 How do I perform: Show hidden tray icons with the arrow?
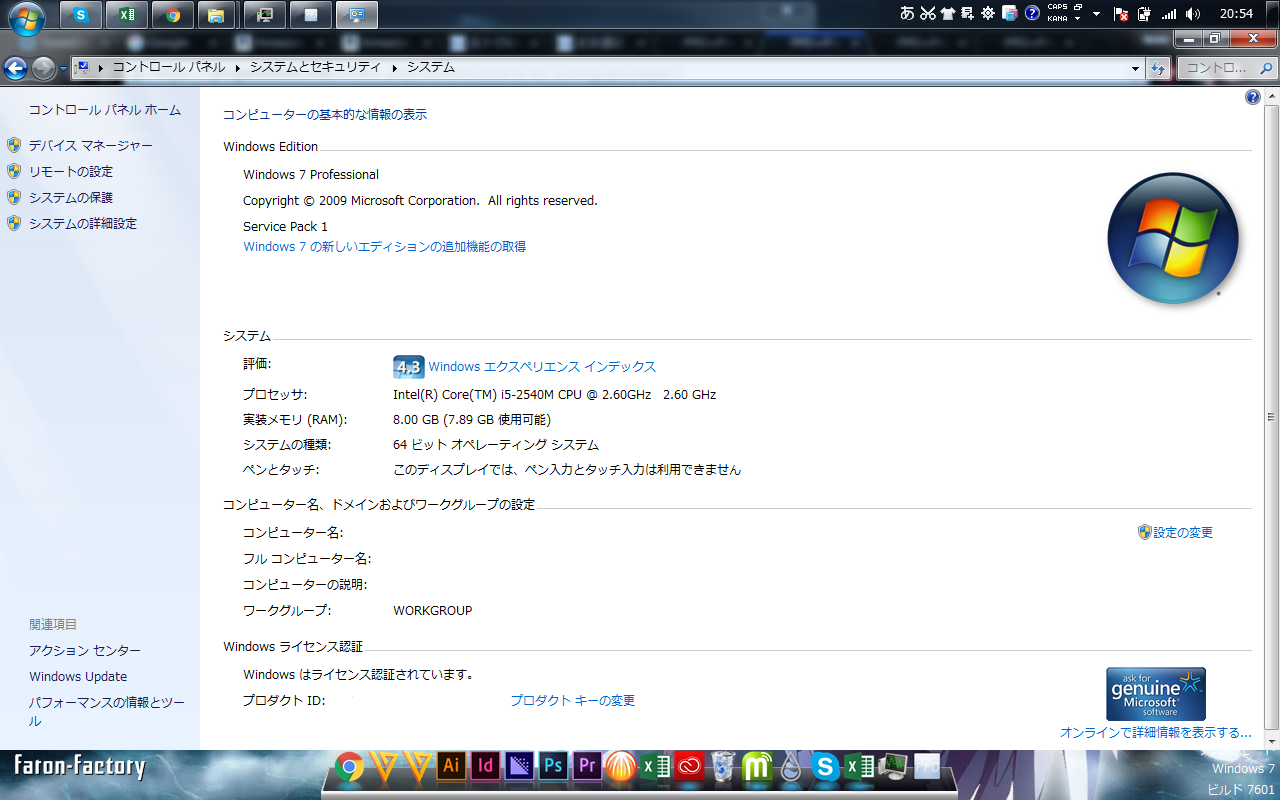1096,14
